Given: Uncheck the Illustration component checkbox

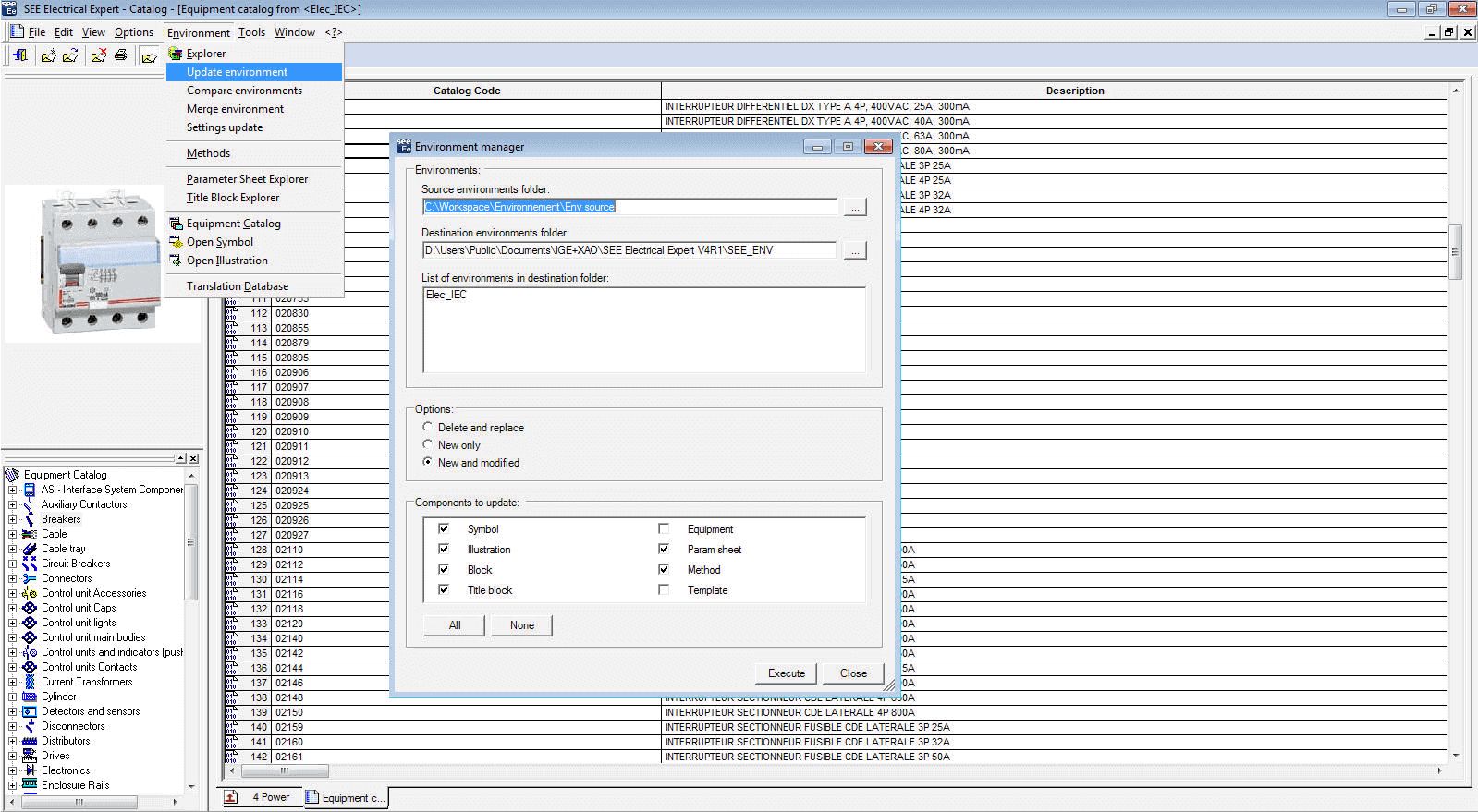Looking at the screenshot, I should coord(444,549).
